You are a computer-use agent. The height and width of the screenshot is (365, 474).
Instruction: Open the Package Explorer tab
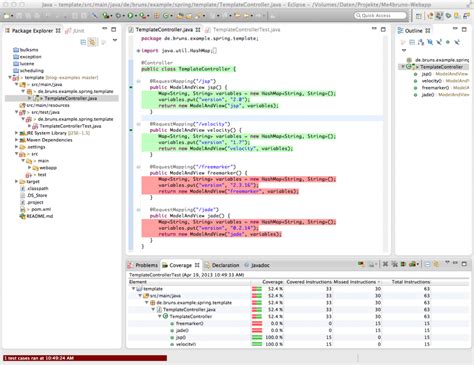point(32,31)
